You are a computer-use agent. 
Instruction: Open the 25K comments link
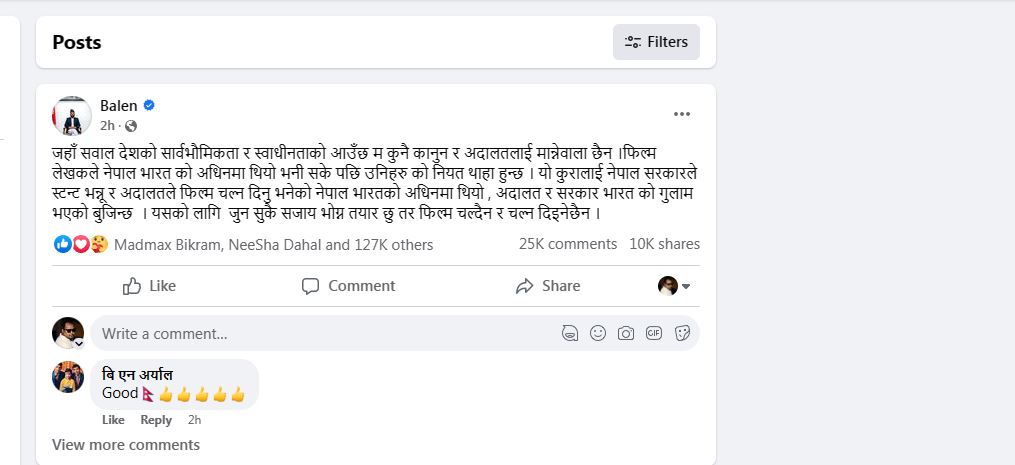click(567, 244)
